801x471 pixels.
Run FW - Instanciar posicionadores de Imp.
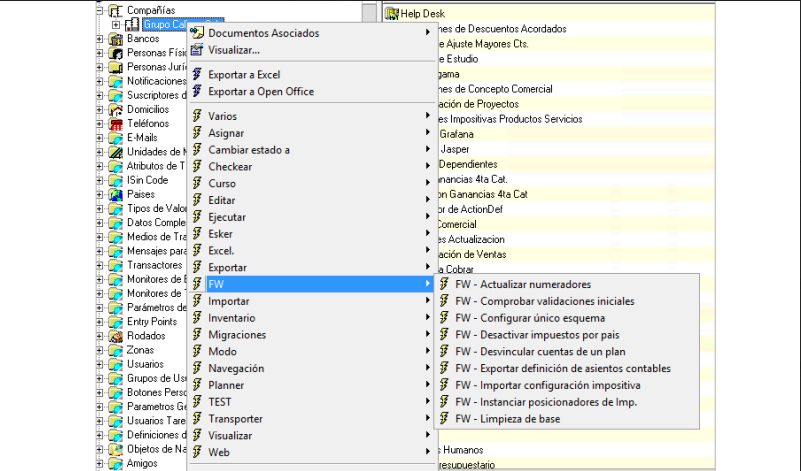click(x=567, y=402)
